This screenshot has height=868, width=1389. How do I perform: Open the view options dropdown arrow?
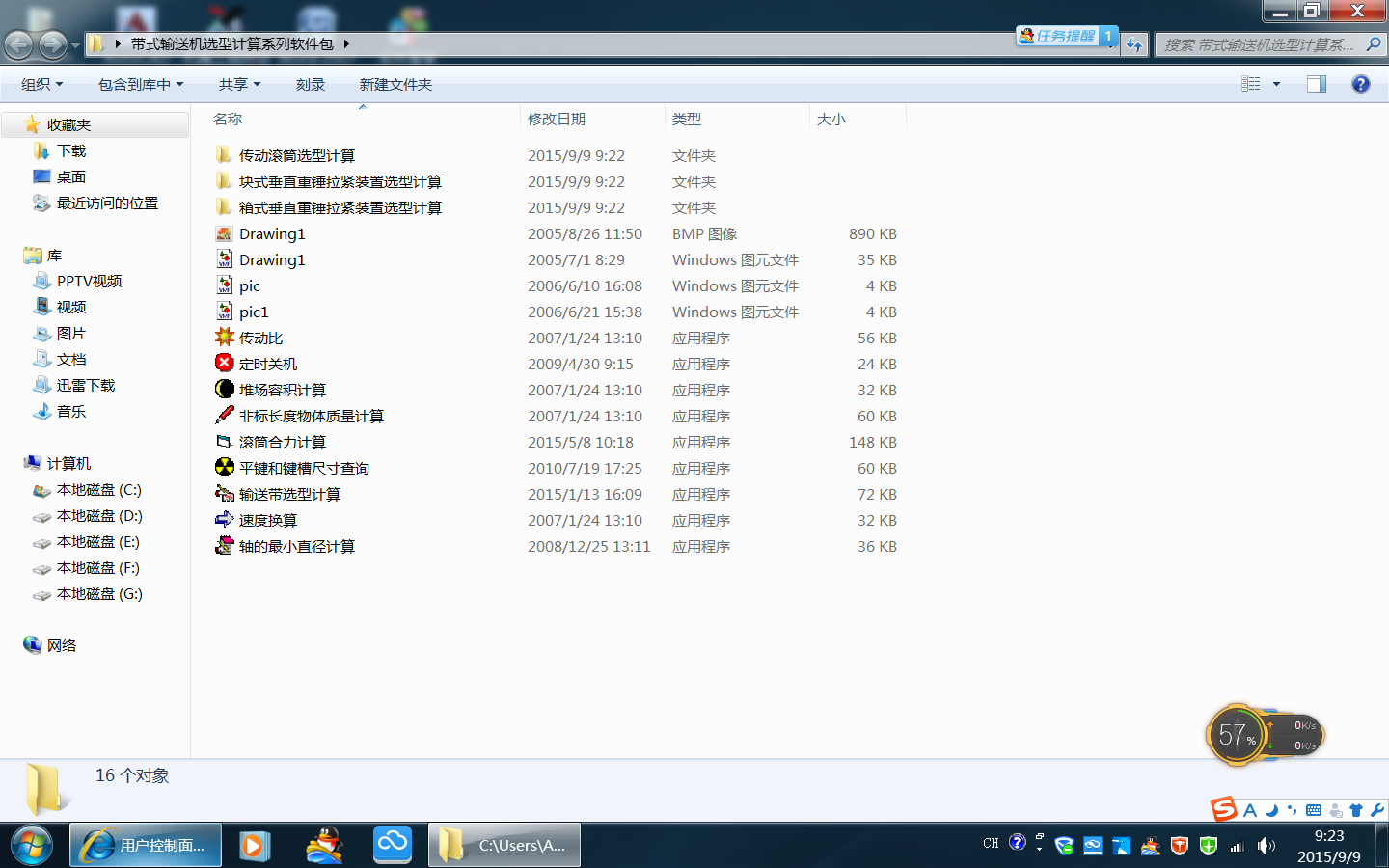[x=1276, y=84]
